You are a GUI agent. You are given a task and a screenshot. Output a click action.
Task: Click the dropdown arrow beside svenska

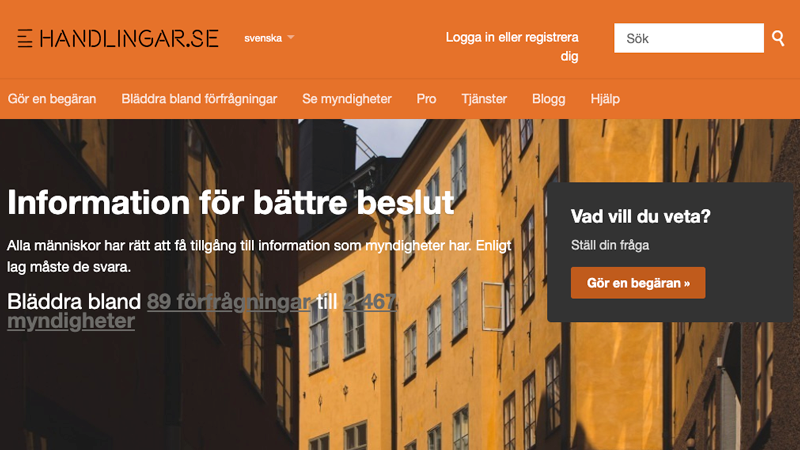point(291,37)
